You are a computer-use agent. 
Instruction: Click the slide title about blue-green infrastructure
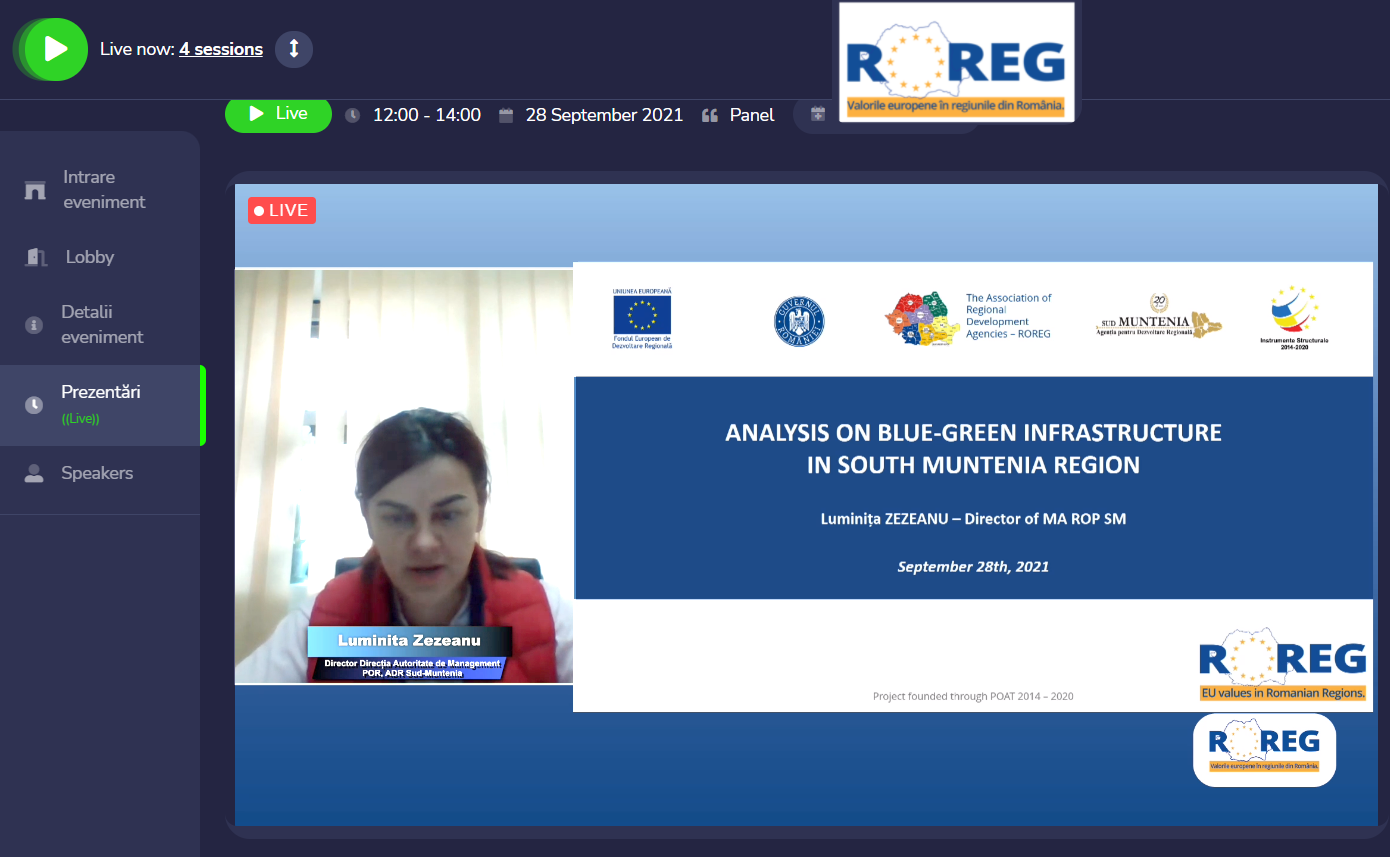coord(973,449)
